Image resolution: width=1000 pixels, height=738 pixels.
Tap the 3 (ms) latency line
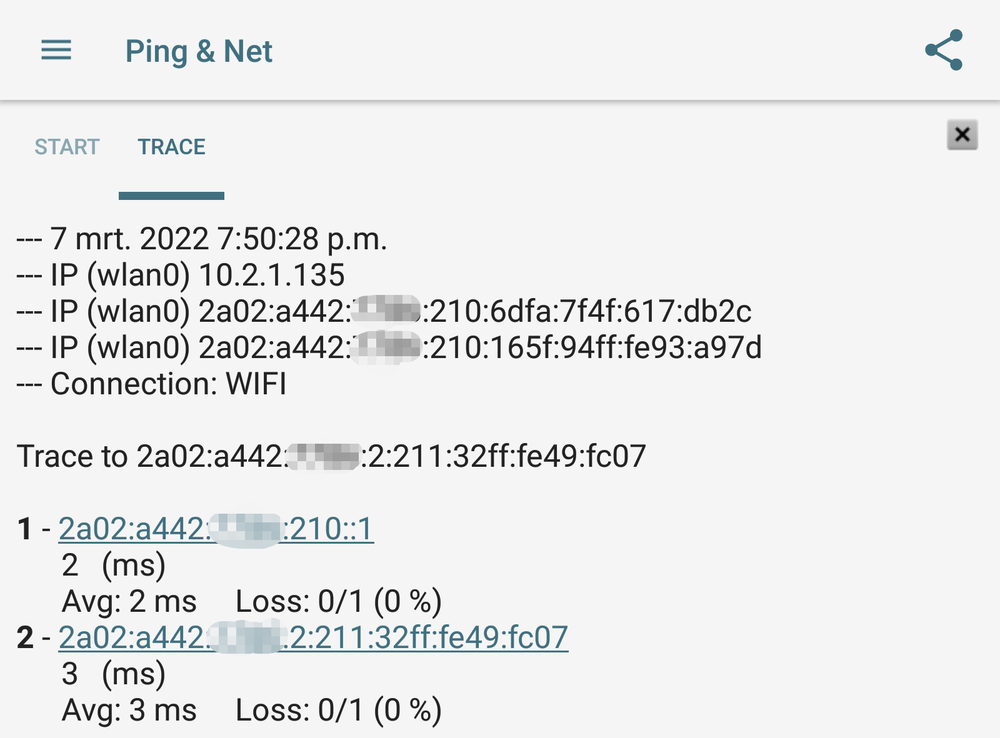(x=114, y=674)
